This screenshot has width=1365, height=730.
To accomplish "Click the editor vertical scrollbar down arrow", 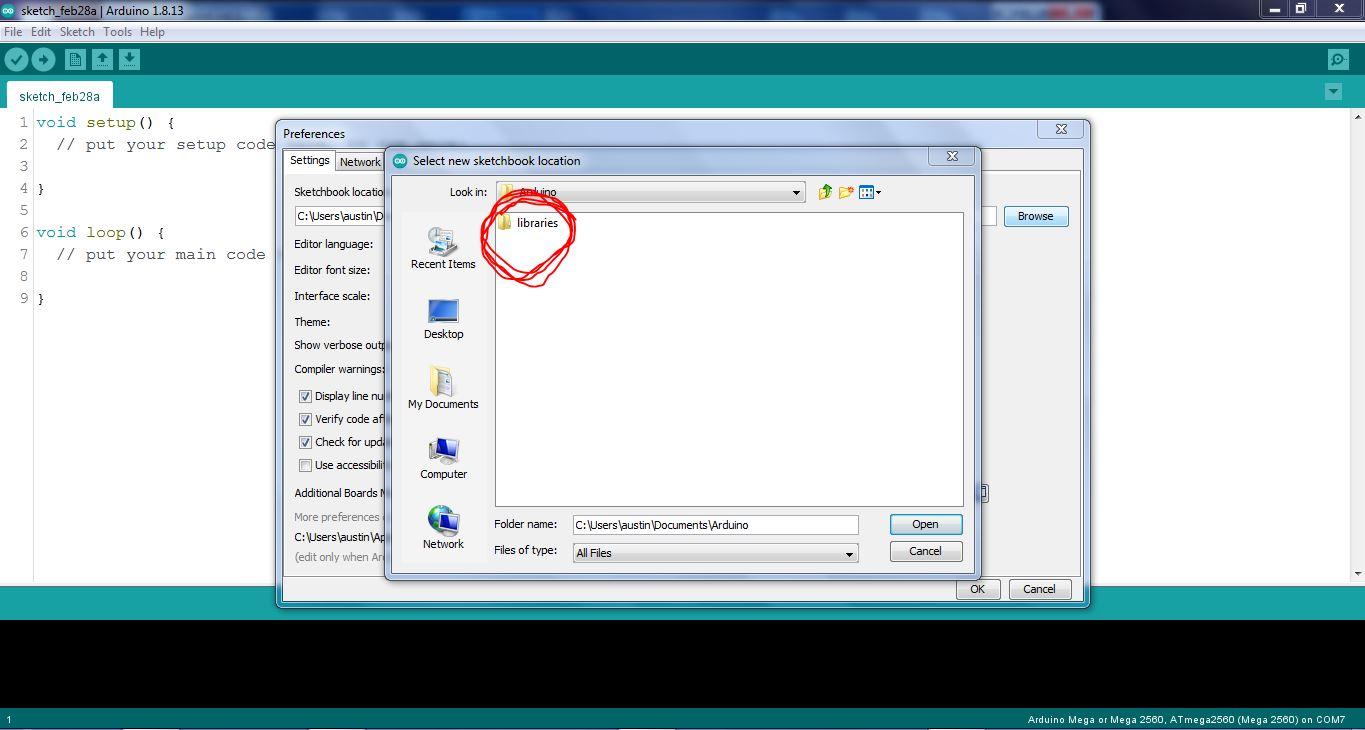I will (1357, 574).
